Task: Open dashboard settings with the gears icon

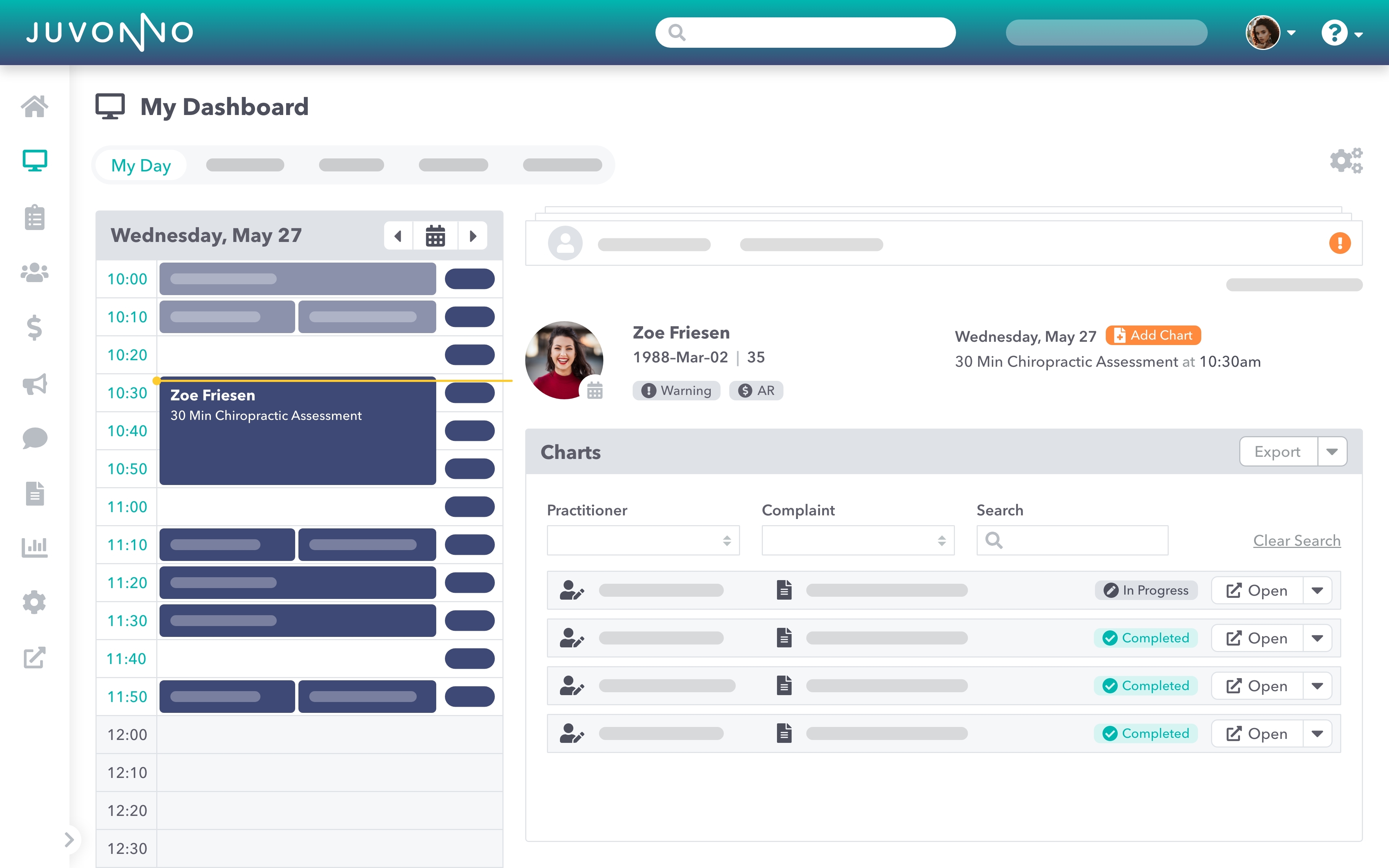Action: point(1345,161)
